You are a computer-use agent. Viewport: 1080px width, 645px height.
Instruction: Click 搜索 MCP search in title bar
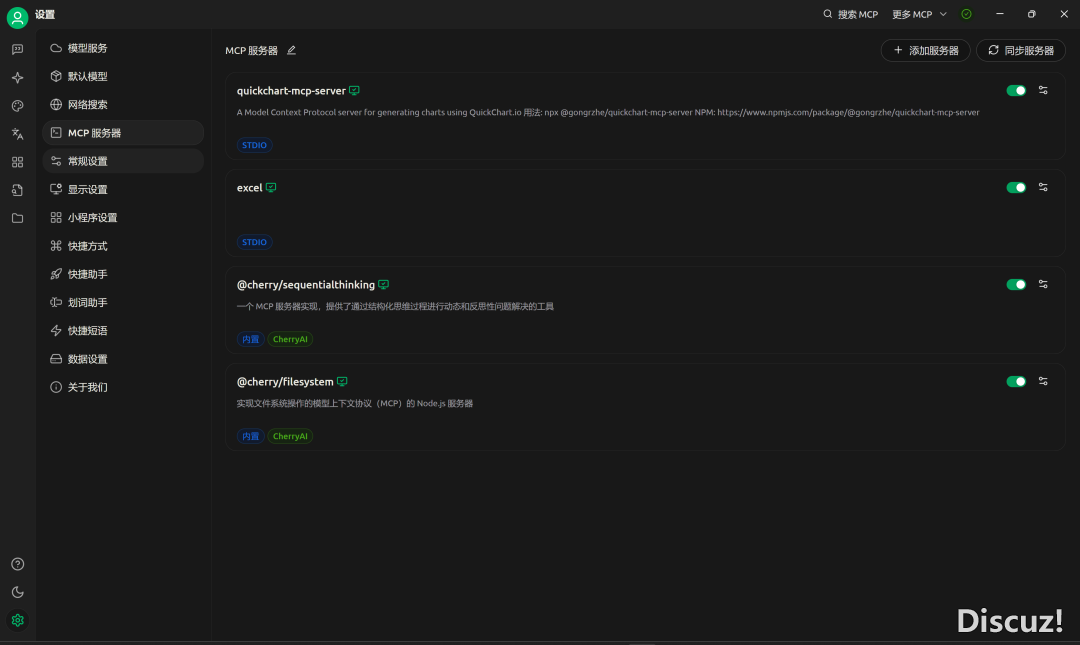(x=850, y=14)
